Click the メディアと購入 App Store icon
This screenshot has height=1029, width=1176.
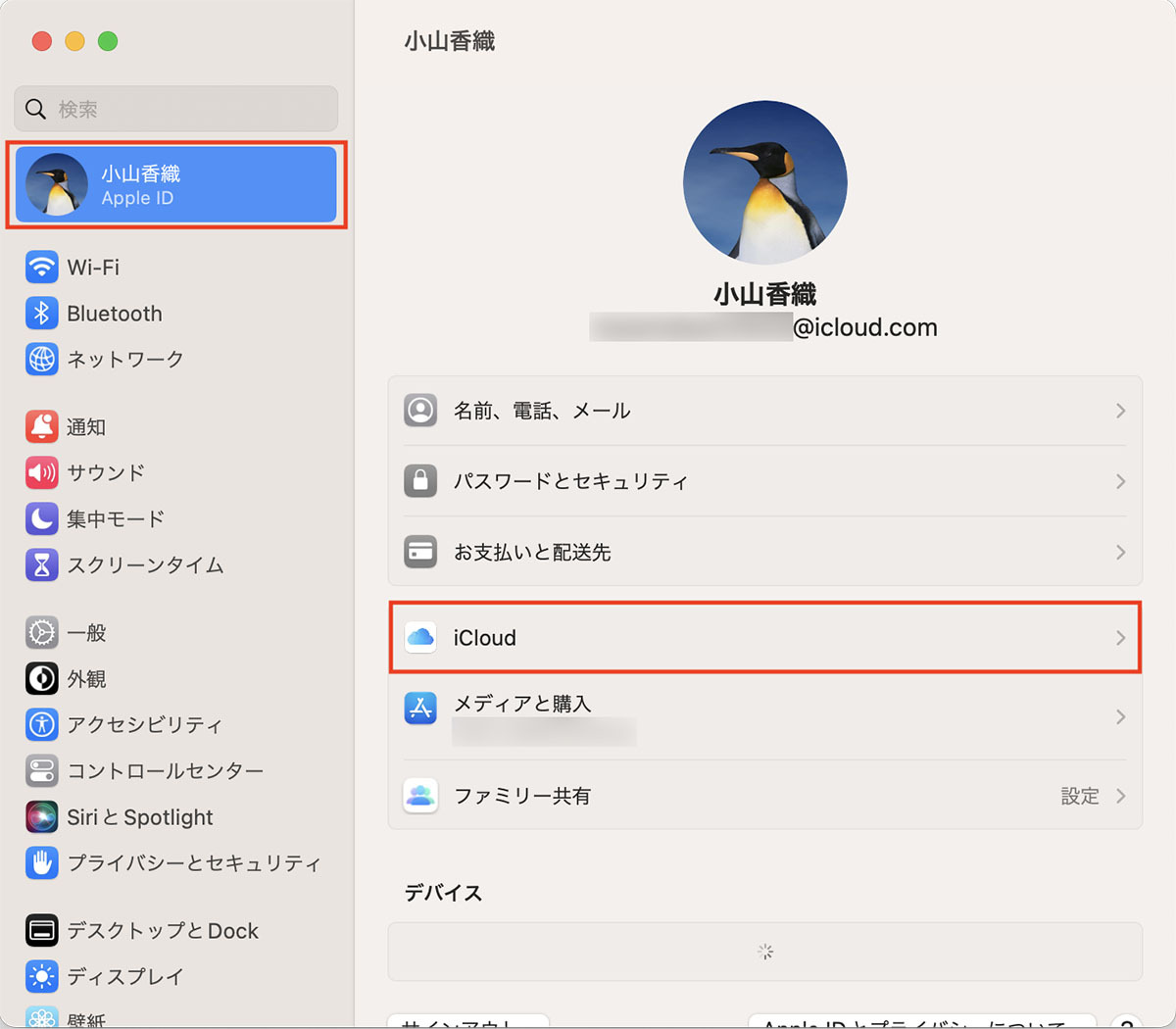420,708
